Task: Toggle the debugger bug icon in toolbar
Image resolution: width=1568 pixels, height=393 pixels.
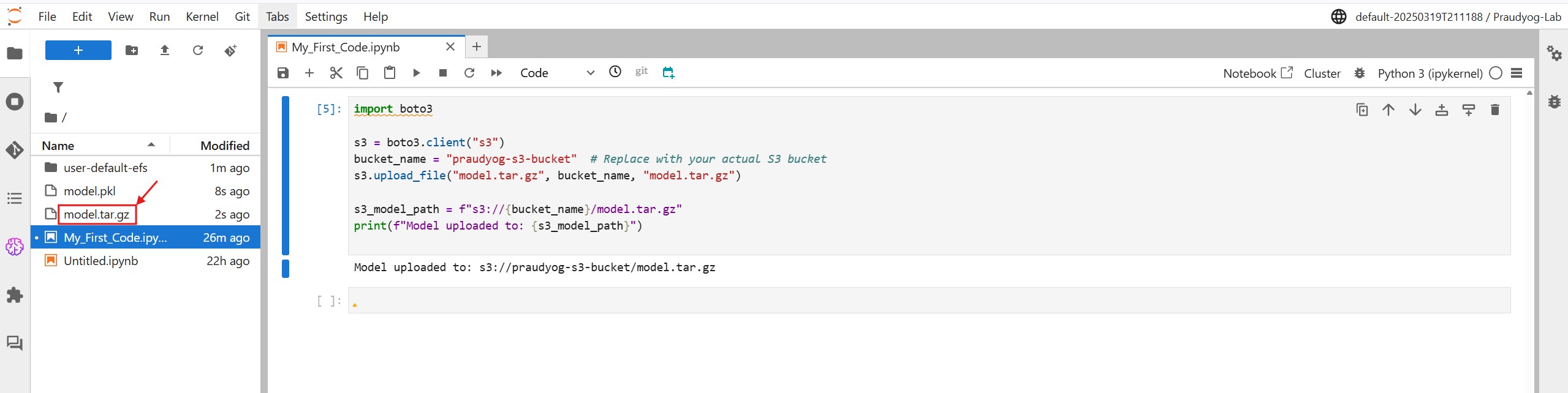Action: click(x=1359, y=73)
